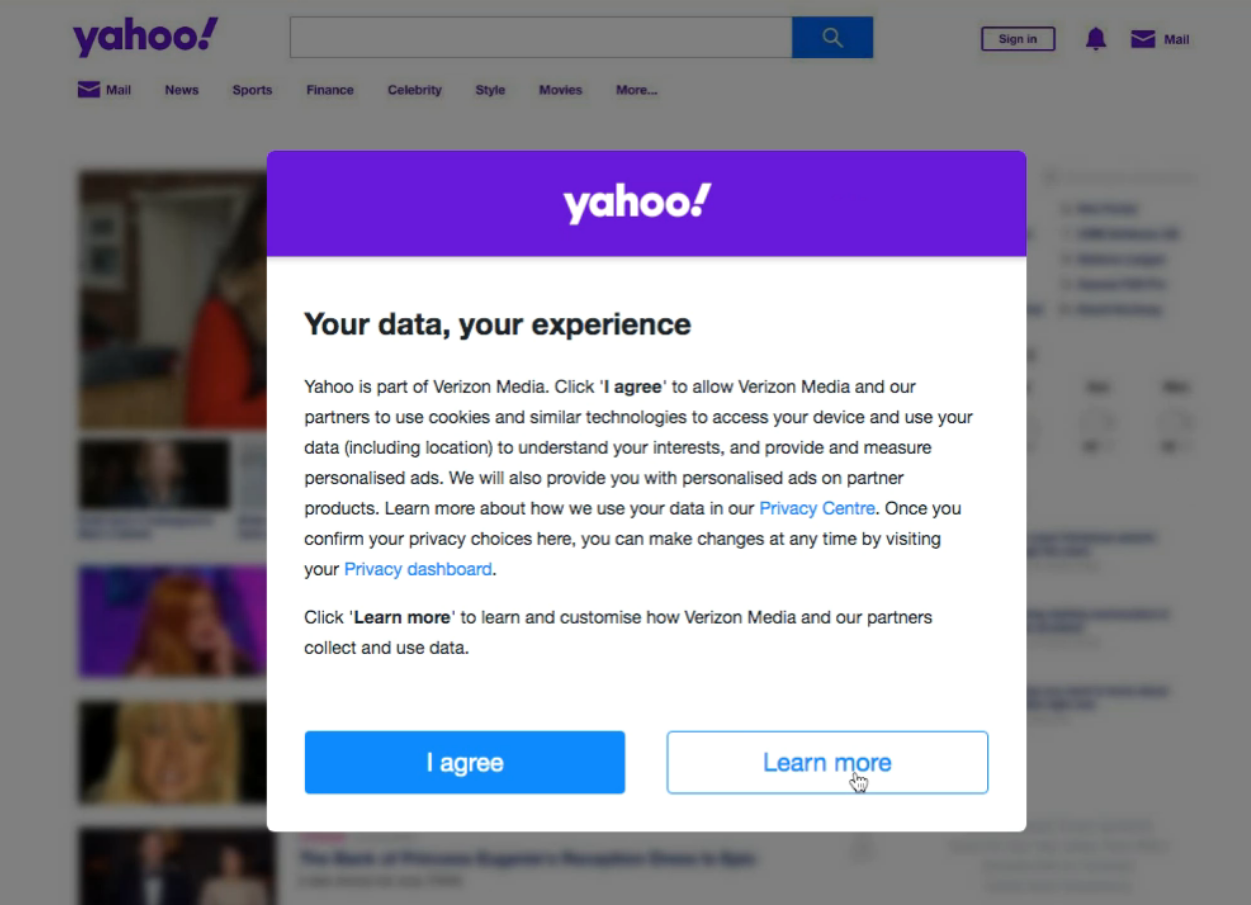Image resolution: width=1251 pixels, height=905 pixels.
Task: Open the Privacy Centre link
Action: click(x=817, y=508)
